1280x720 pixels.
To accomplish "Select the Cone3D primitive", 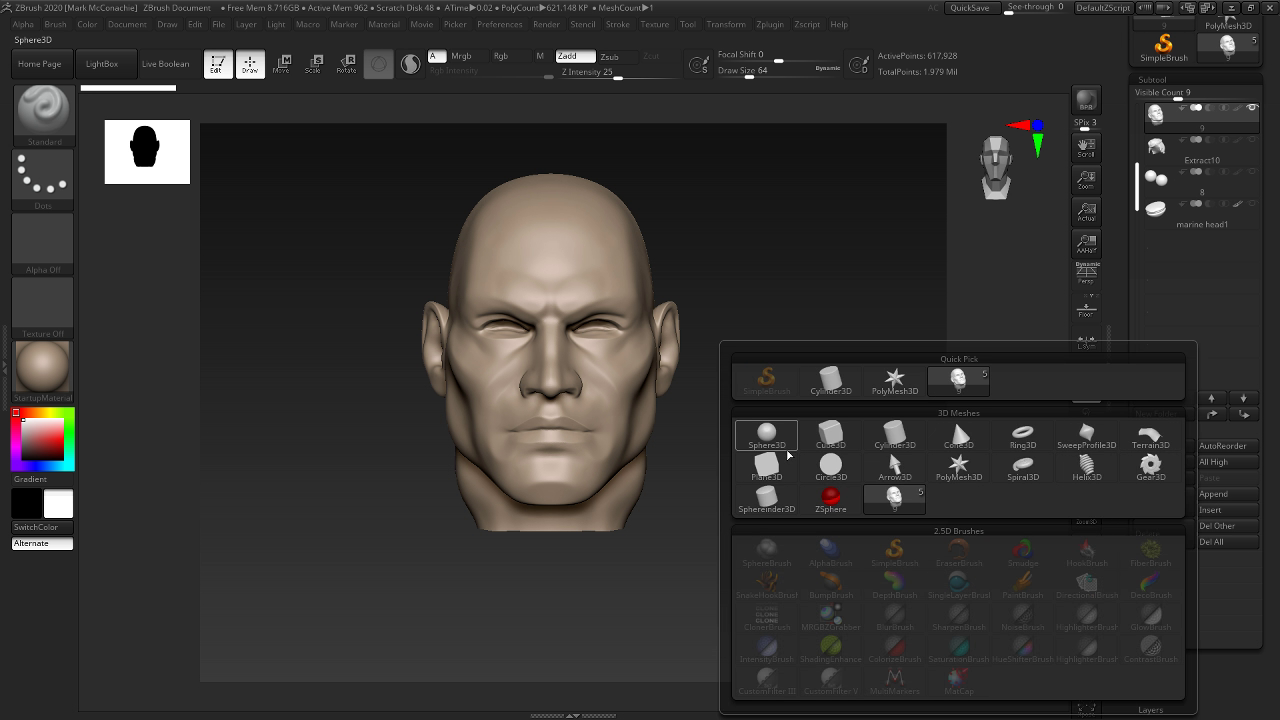I will point(958,436).
